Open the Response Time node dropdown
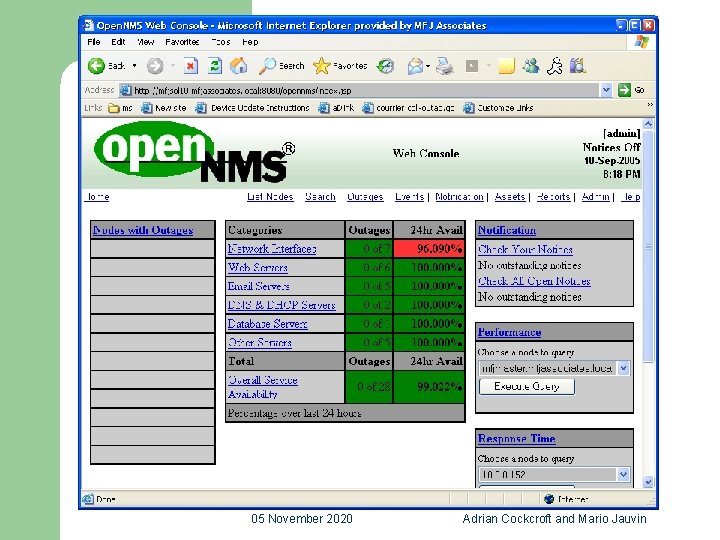The width and height of the screenshot is (720, 540). (623, 474)
